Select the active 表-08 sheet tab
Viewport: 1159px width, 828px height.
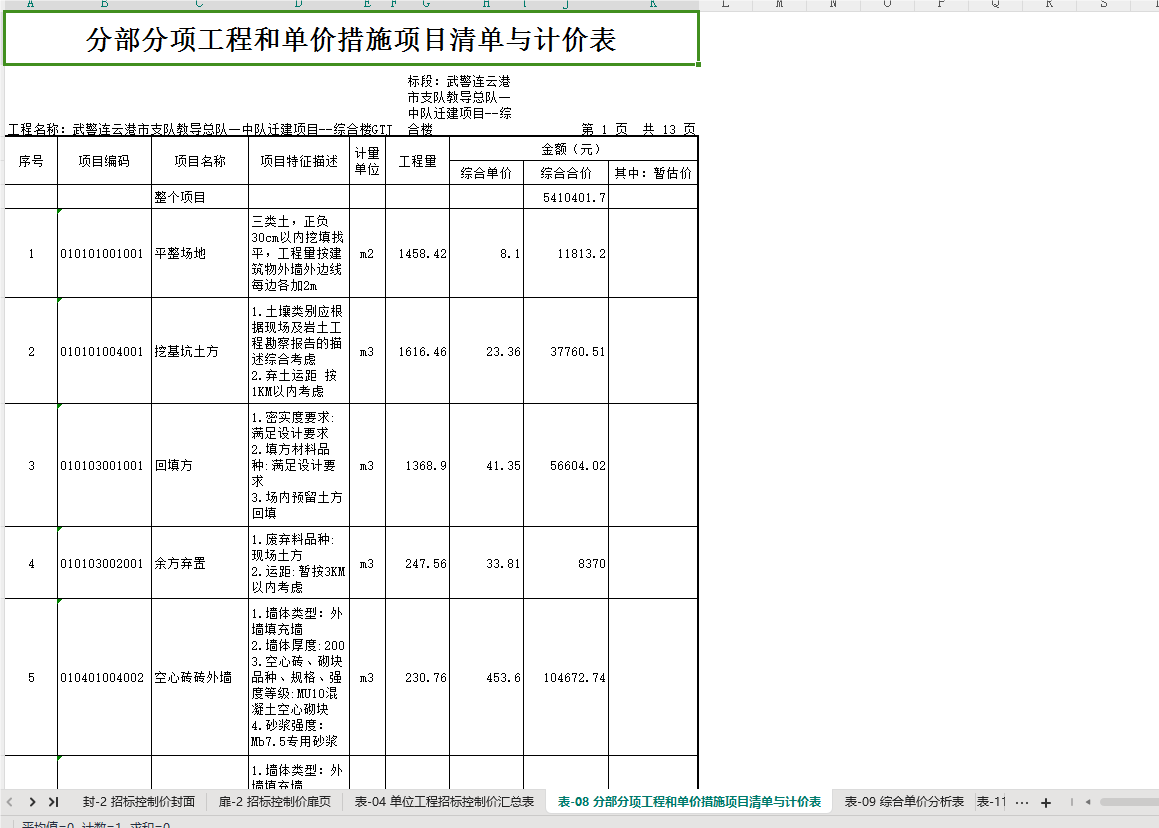[x=690, y=802]
